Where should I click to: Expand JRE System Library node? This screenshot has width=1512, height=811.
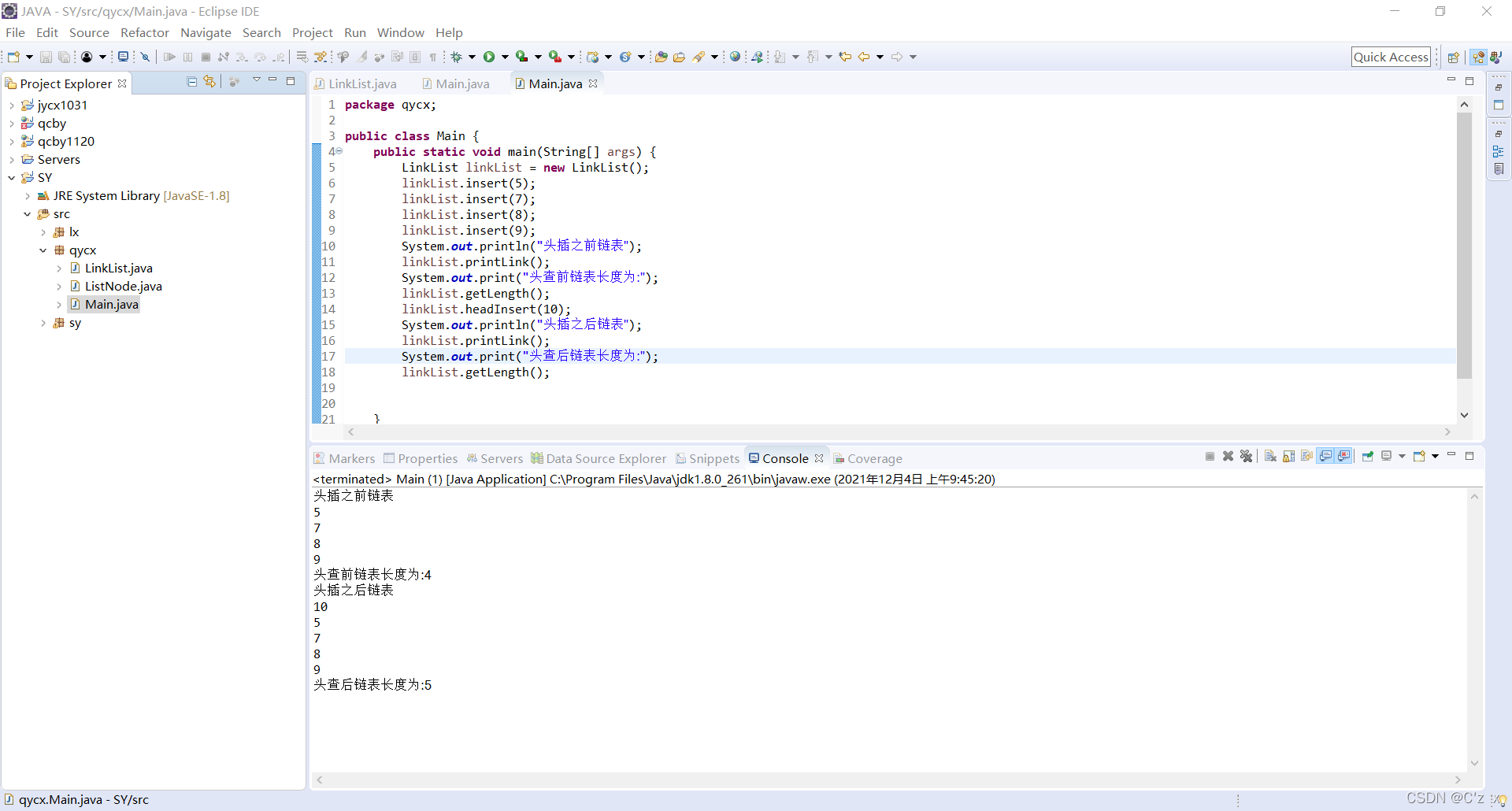(x=28, y=196)
